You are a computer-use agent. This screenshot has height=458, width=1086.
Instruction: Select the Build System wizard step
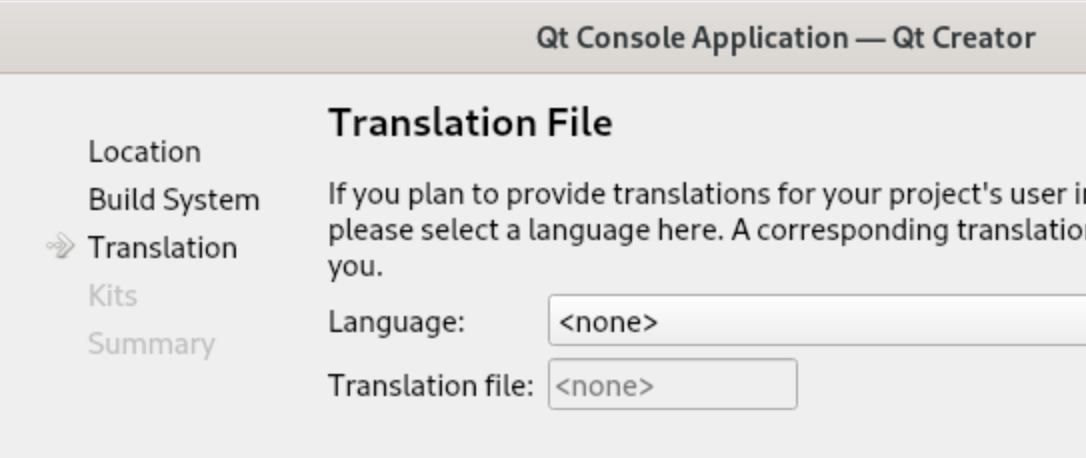coord(173,200)
